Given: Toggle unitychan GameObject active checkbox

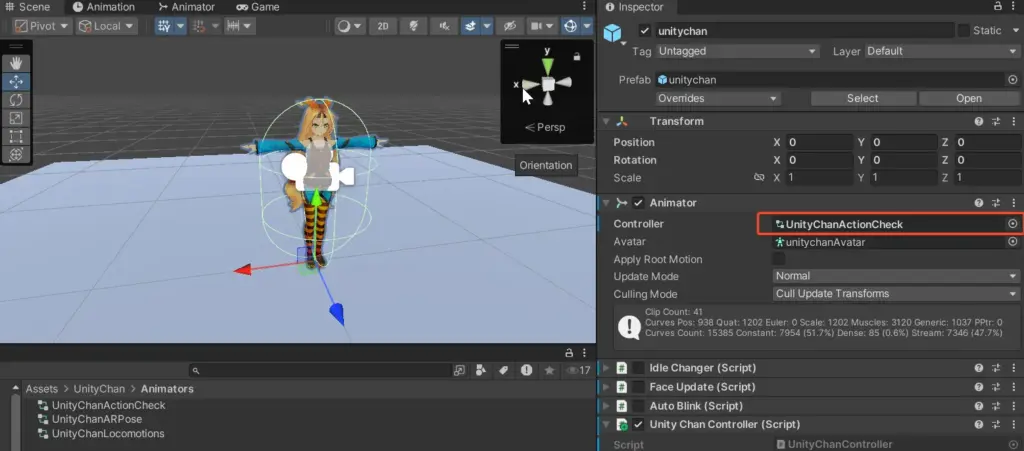Looking at the screenshot, I should [x=645, y=31].
